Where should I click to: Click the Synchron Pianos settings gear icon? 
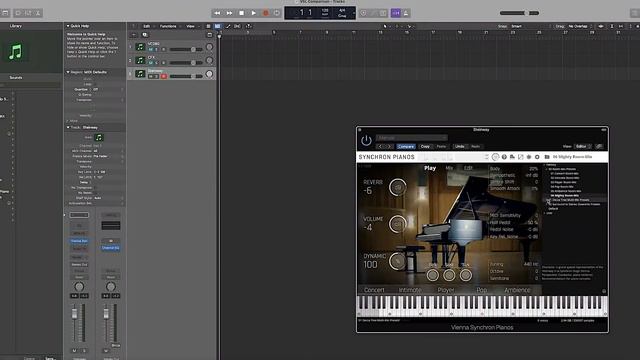click(x=537, y=157)
